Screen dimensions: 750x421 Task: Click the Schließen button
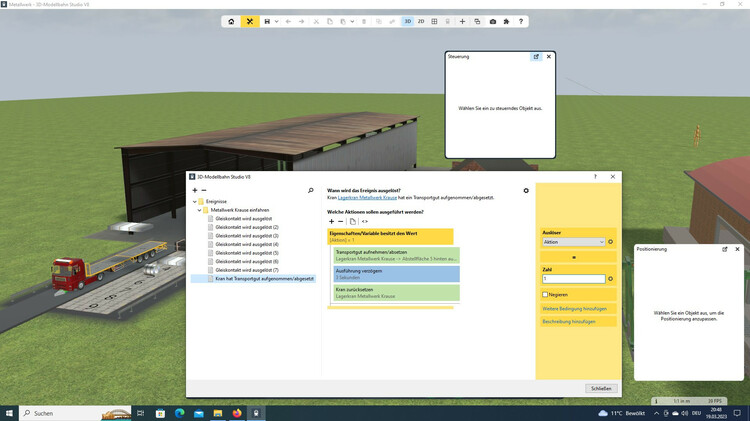click(601, 388)
